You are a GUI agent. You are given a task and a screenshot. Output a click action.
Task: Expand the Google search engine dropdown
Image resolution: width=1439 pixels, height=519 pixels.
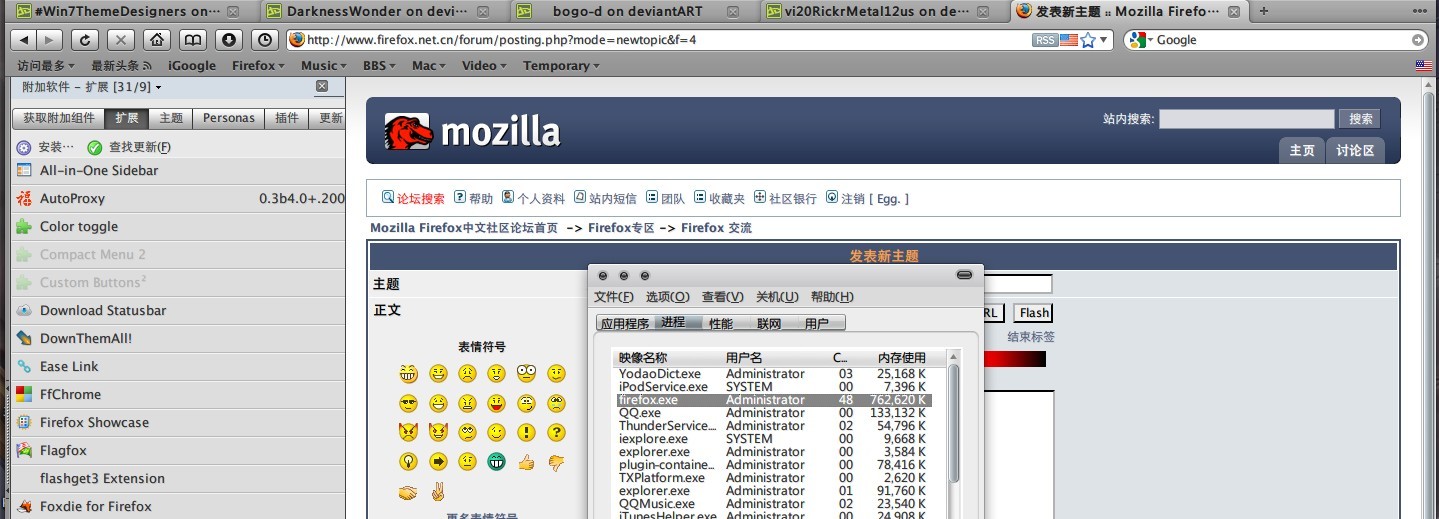(x=1143, y=40)
